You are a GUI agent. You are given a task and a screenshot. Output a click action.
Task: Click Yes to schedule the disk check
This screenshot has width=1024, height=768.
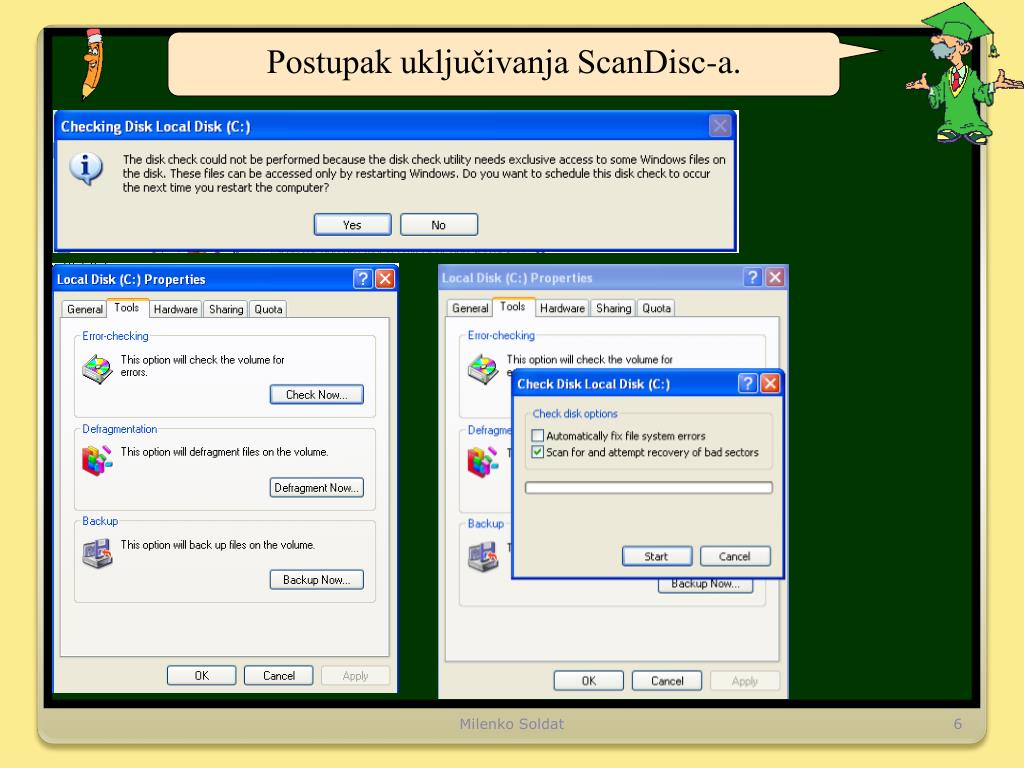click(x=353, y=225)
